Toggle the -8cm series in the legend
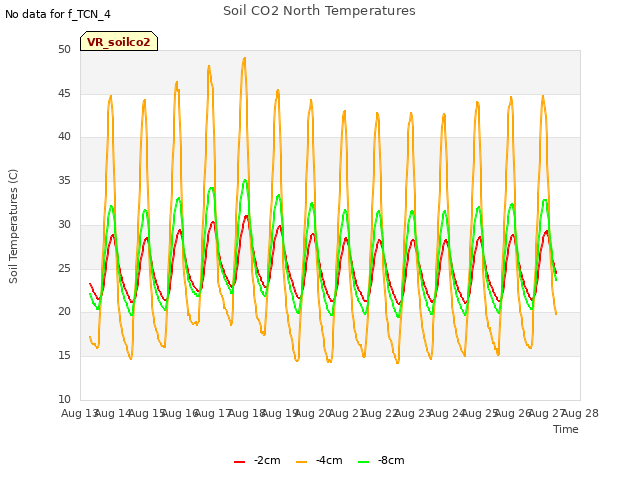640x480 pixels. point(381,460)
